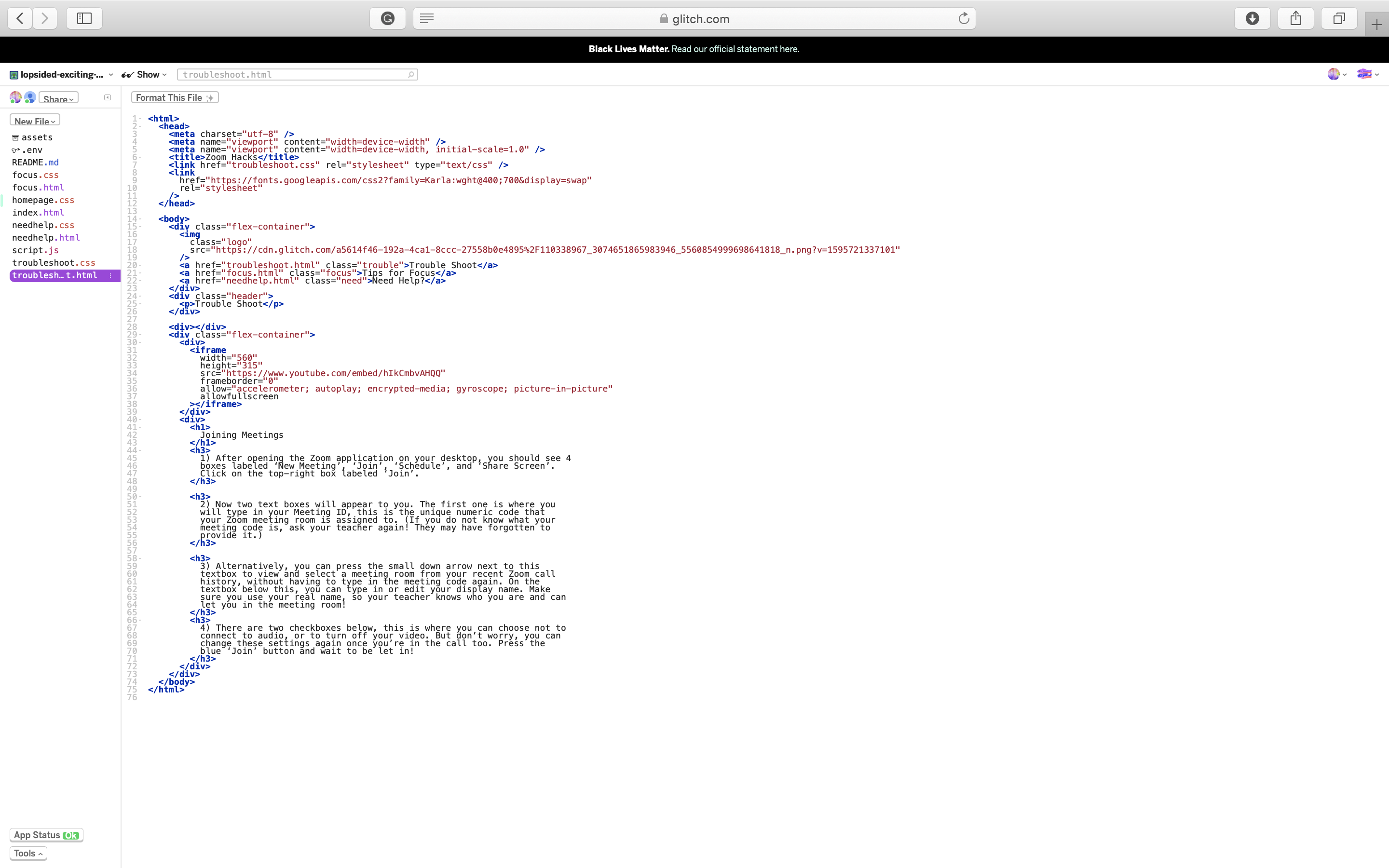Reload the glitch.com page
Image resolution: width=1389 pixels, height=868 pixels.
click(x=964, y=18)
